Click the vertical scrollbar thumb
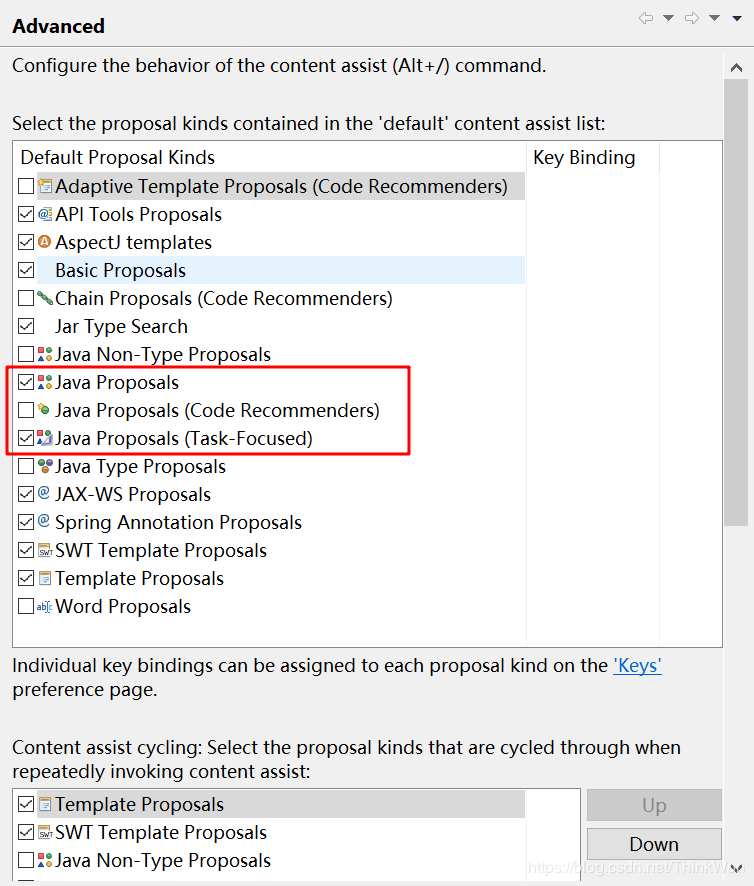This screenshot has height=886, width=754. [x=736, y=302]
